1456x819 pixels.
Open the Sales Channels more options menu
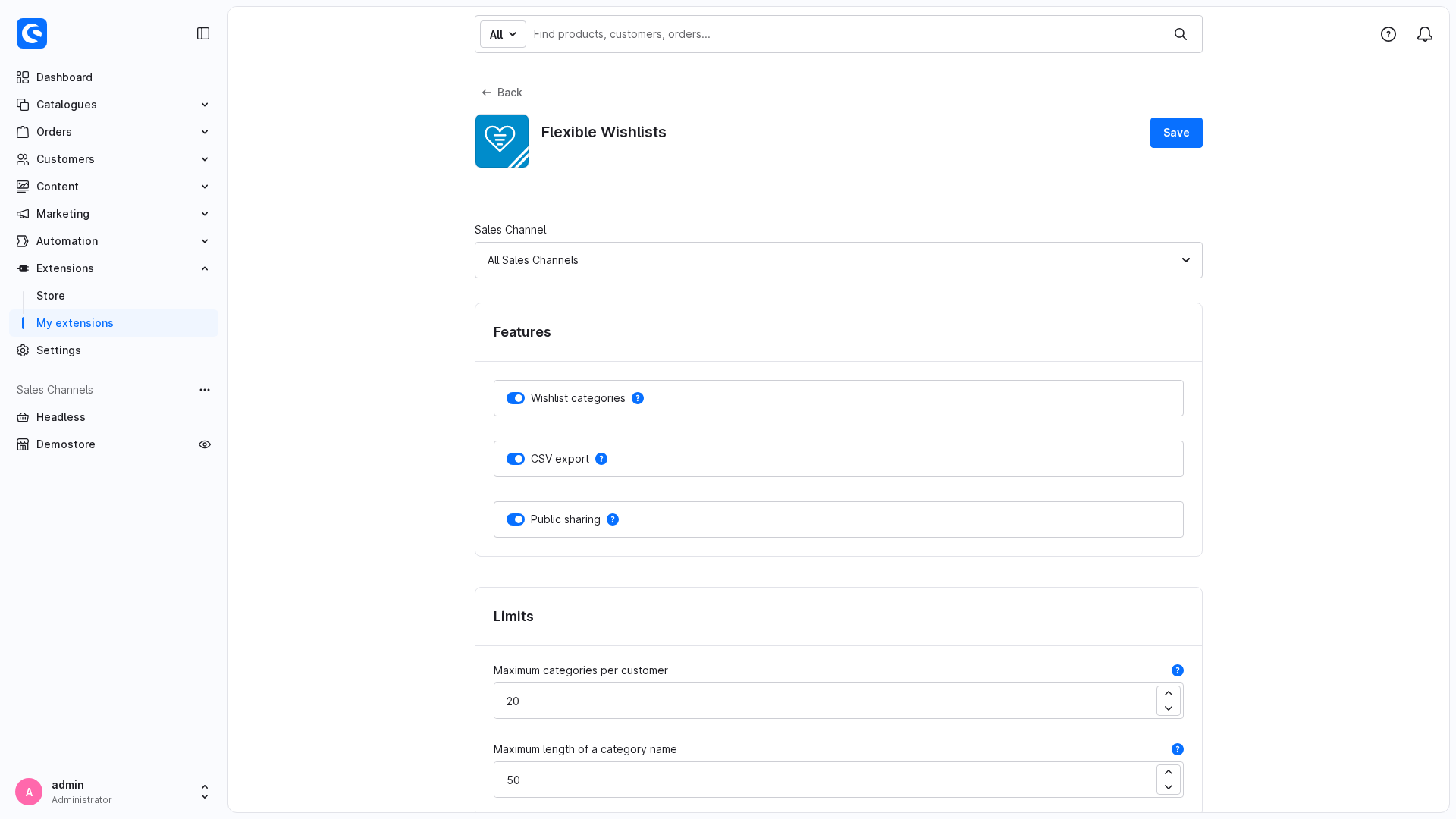pos(205,390)
